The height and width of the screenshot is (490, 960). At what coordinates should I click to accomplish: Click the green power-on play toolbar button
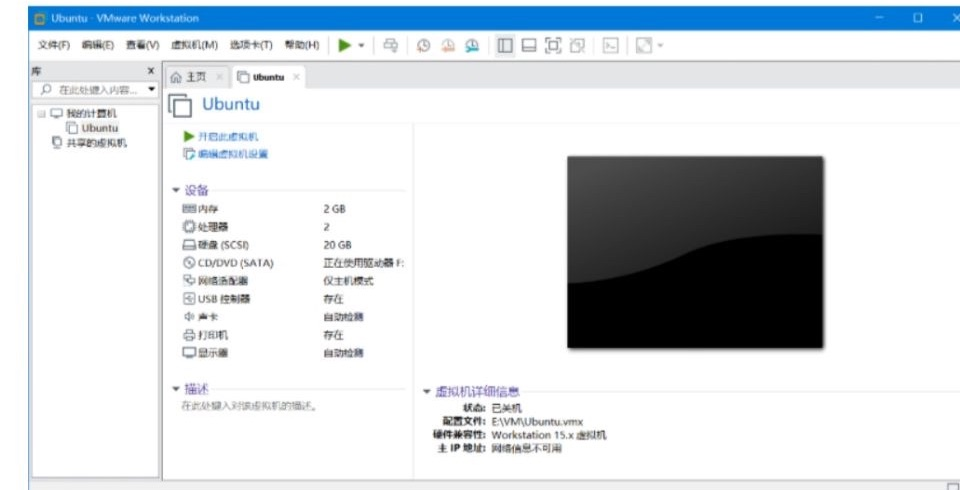(x=345, y=45)
